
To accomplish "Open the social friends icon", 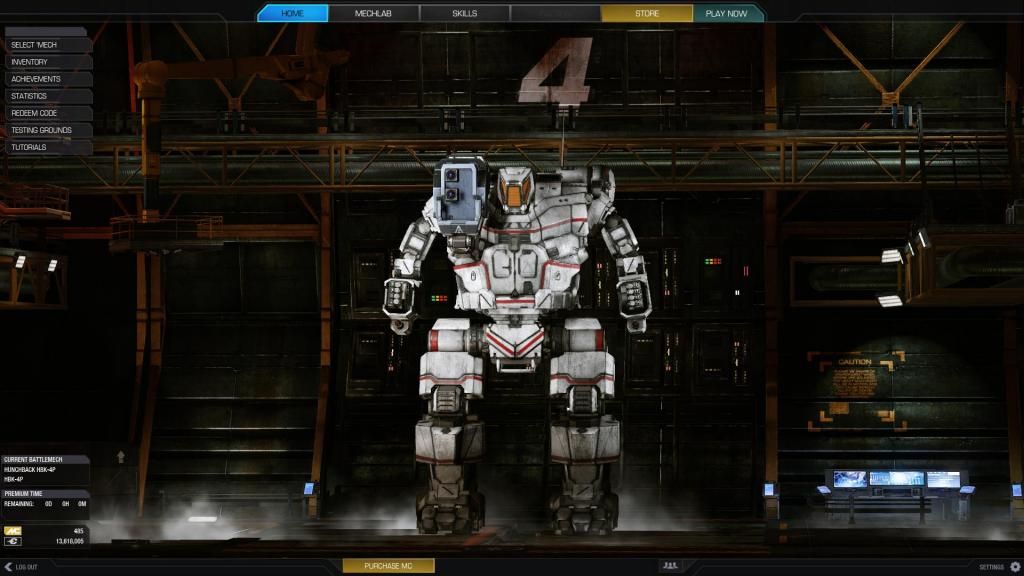I will pyautogui.click(x=669, y=566).
